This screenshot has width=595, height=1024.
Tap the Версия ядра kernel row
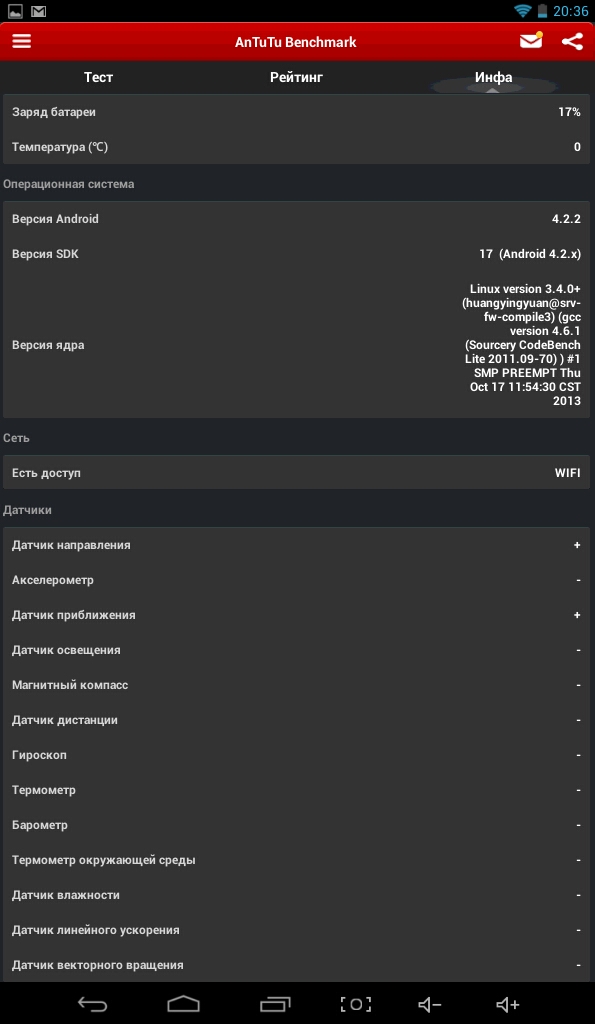tap(297, 344)
